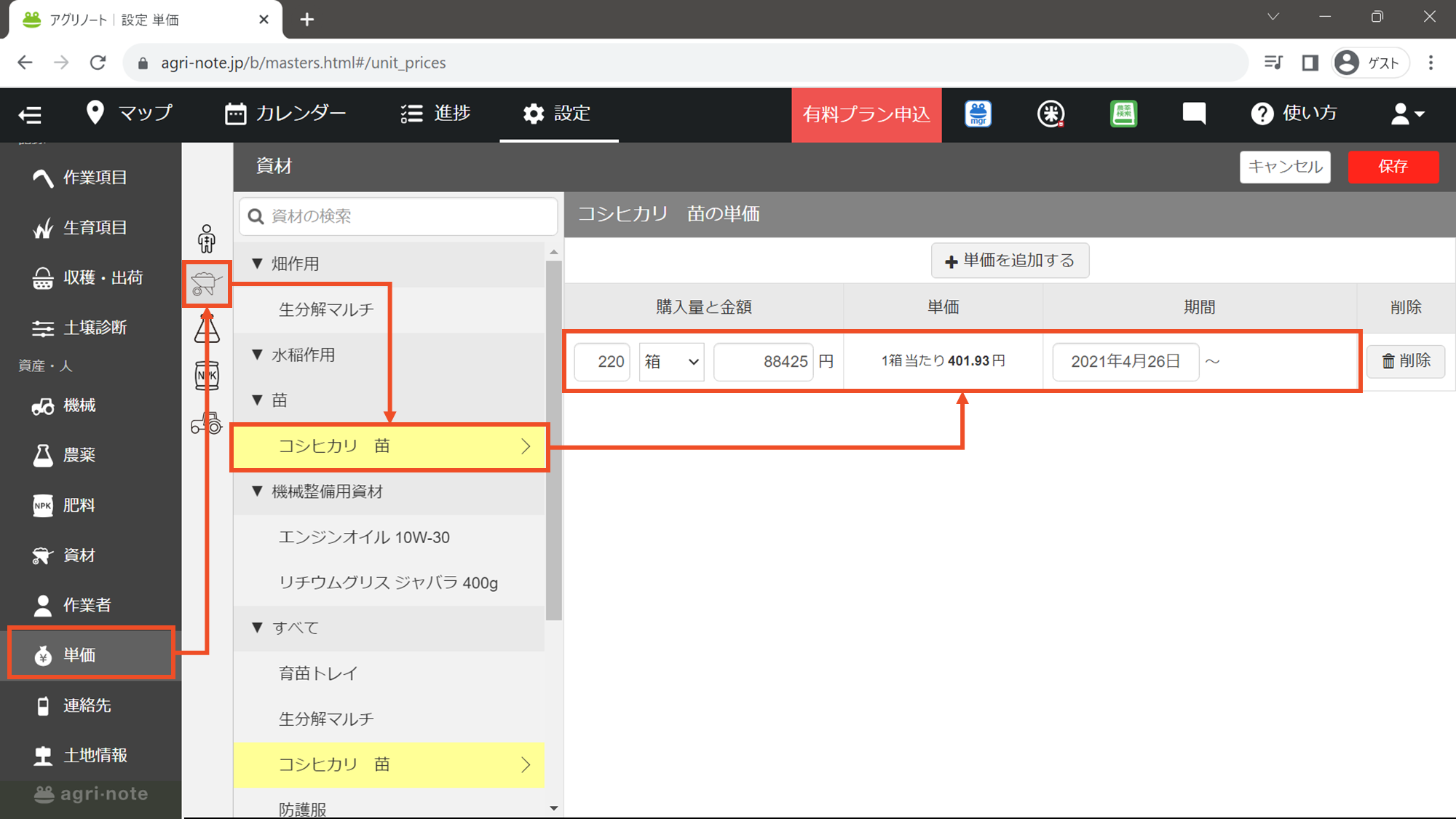Open the green pesticide search book icon
This screenshot has height=819, width=1456.
[1123, 114]
